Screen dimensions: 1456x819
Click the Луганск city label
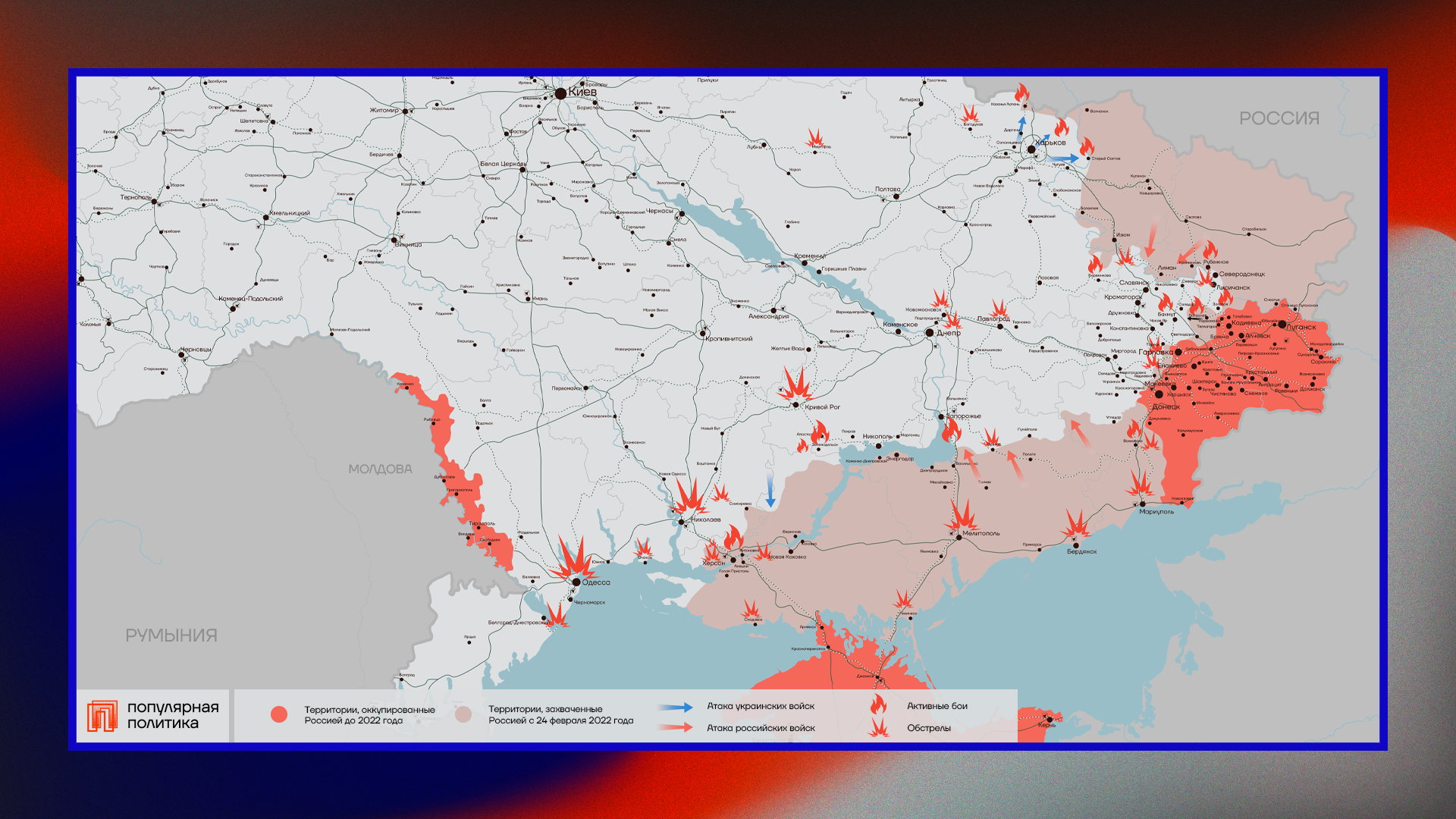click(1301, 327)
